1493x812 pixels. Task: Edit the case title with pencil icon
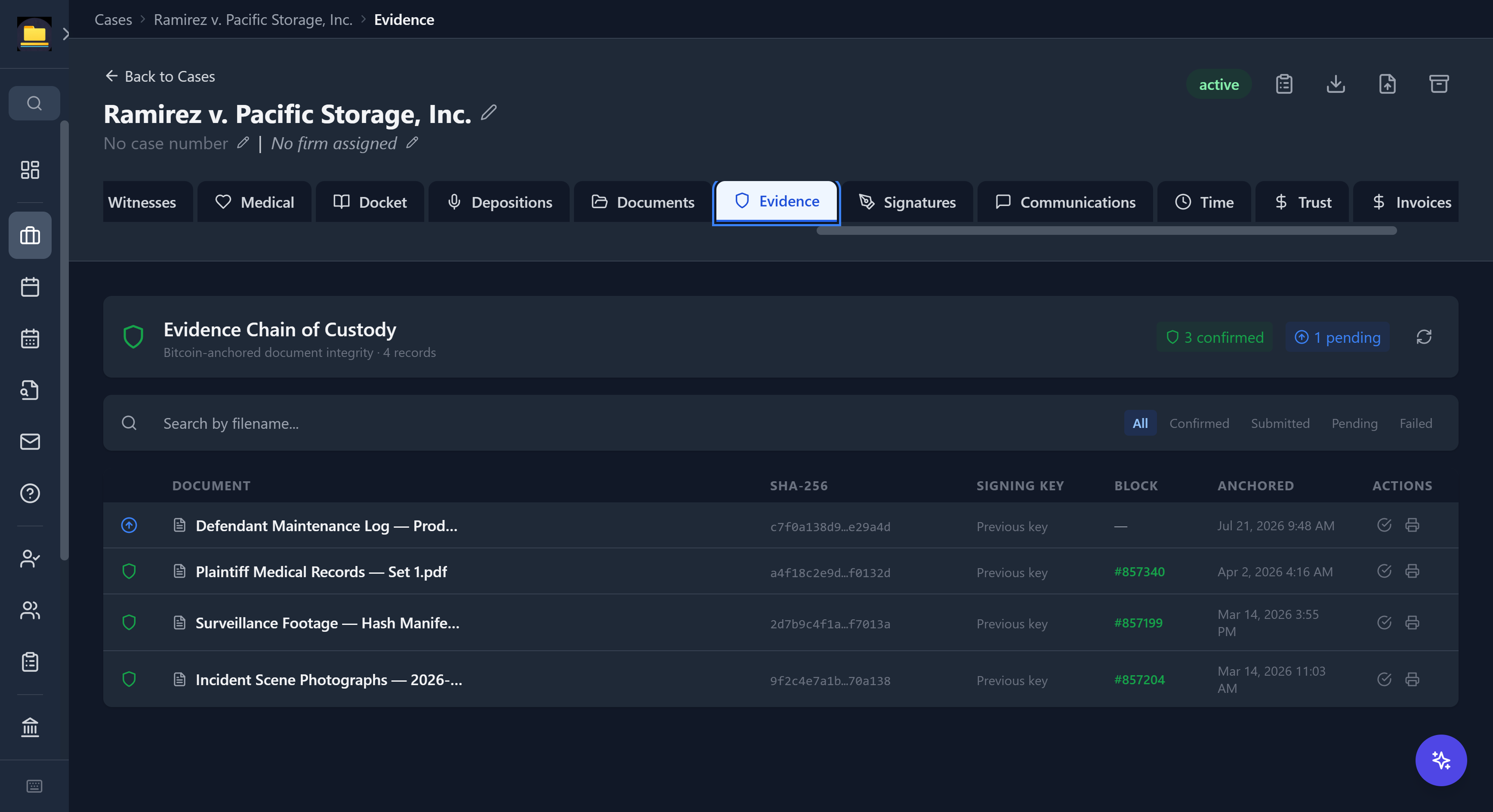pyautogui.click(x=489, y=112)
